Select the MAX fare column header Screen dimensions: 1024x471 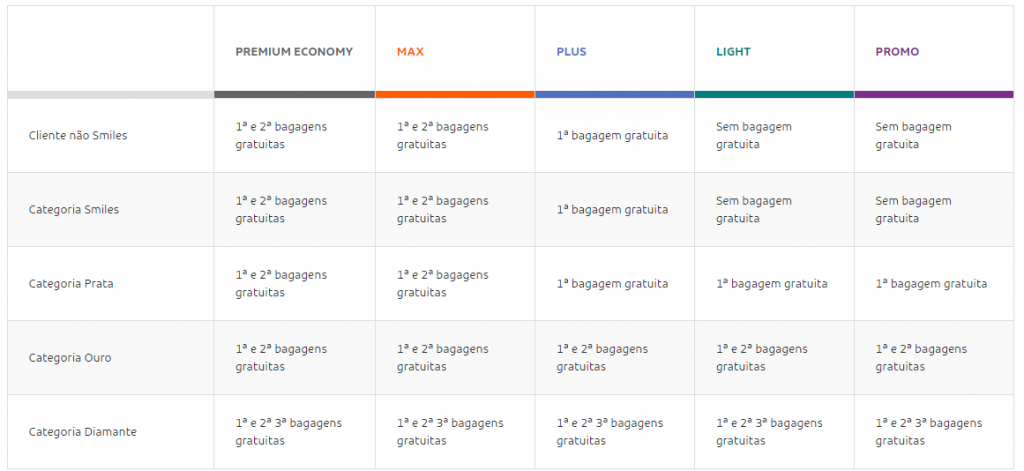coord(410,52)
